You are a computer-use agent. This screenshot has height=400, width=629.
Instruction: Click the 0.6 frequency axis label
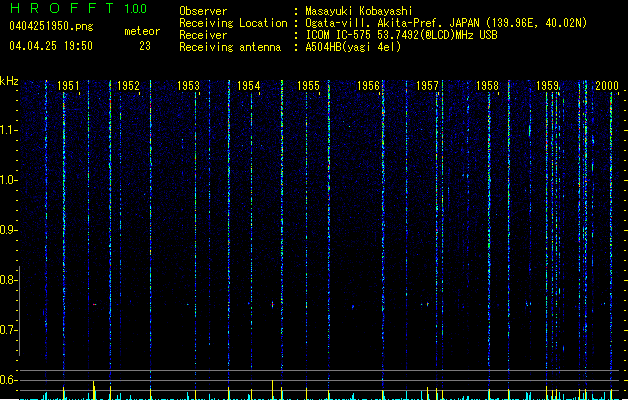coord(8,380)
